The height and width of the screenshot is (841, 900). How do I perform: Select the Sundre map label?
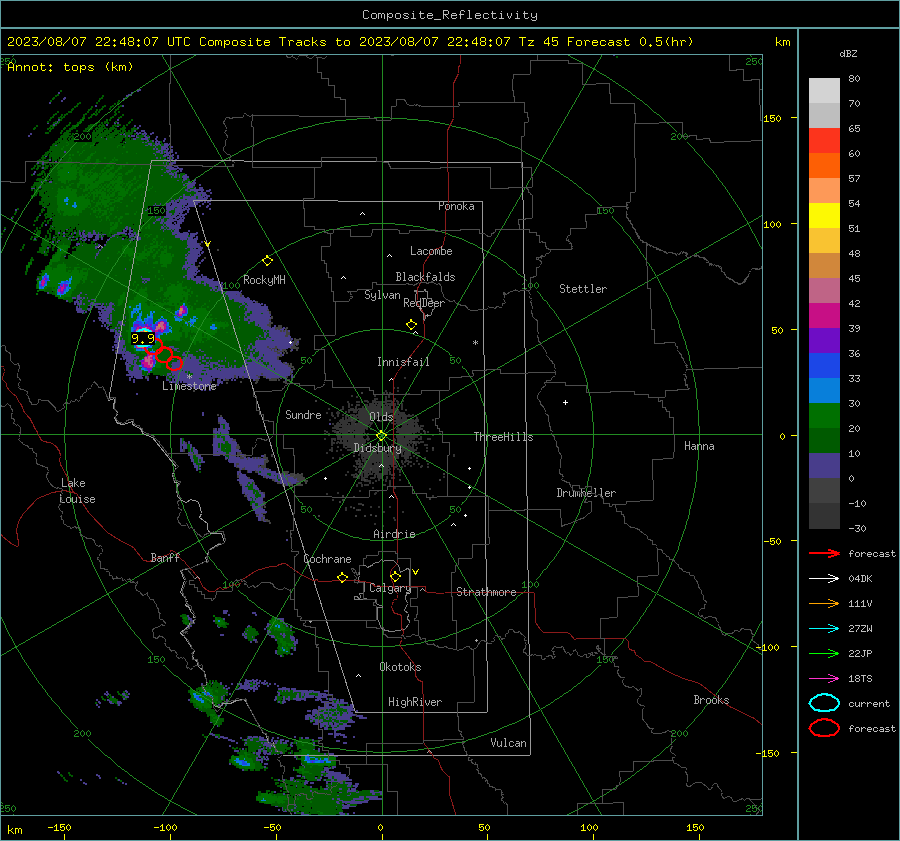303,415
